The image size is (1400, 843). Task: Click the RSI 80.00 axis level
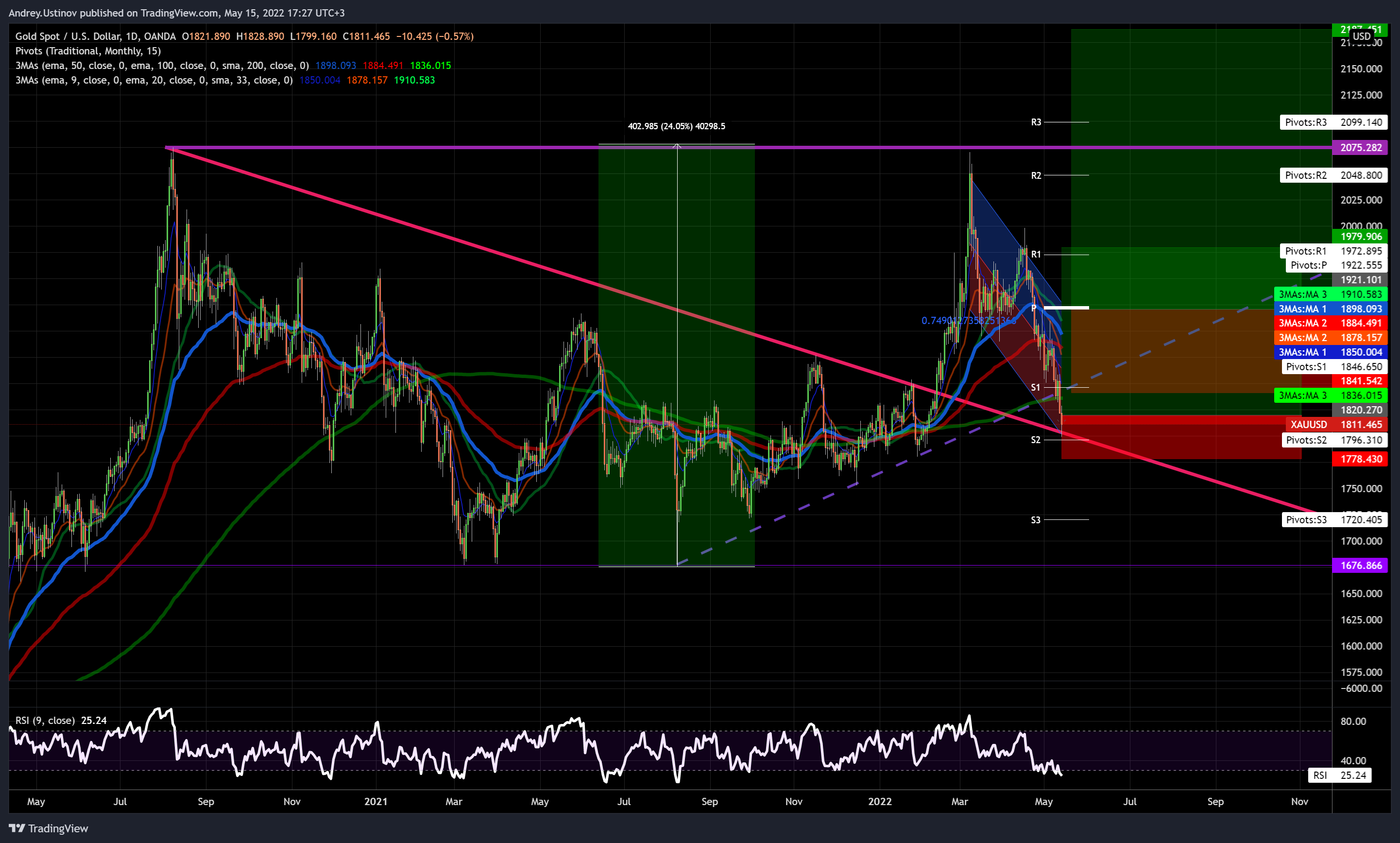pos(1353,722)
